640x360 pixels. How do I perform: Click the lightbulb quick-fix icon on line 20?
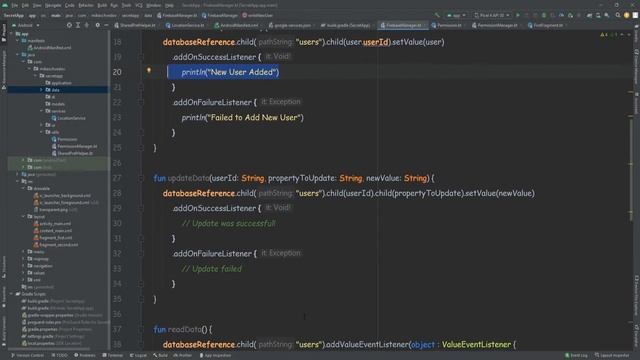coord(149,71)
